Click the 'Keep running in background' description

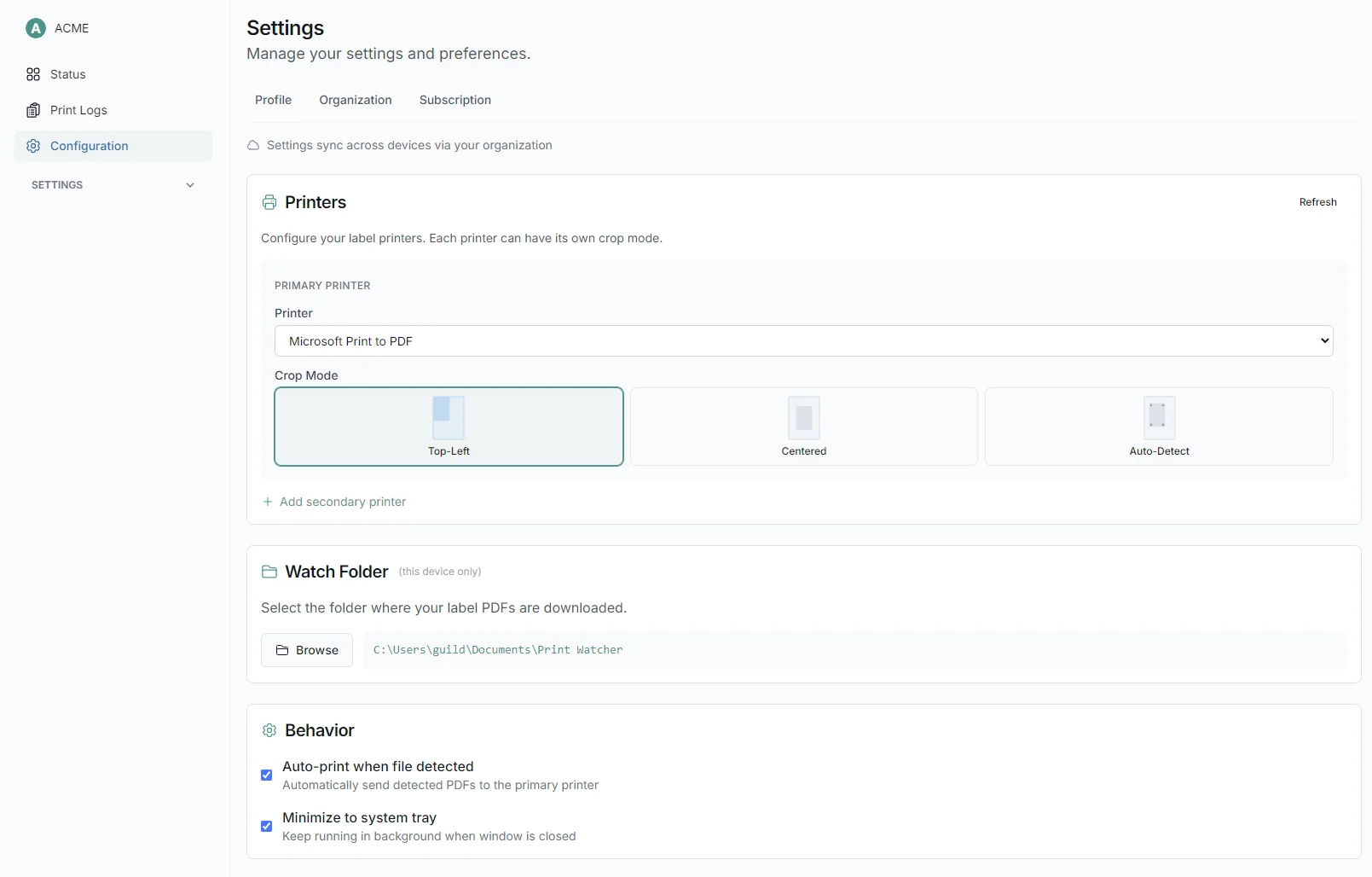pyautogui.click(x=429, y=836)
